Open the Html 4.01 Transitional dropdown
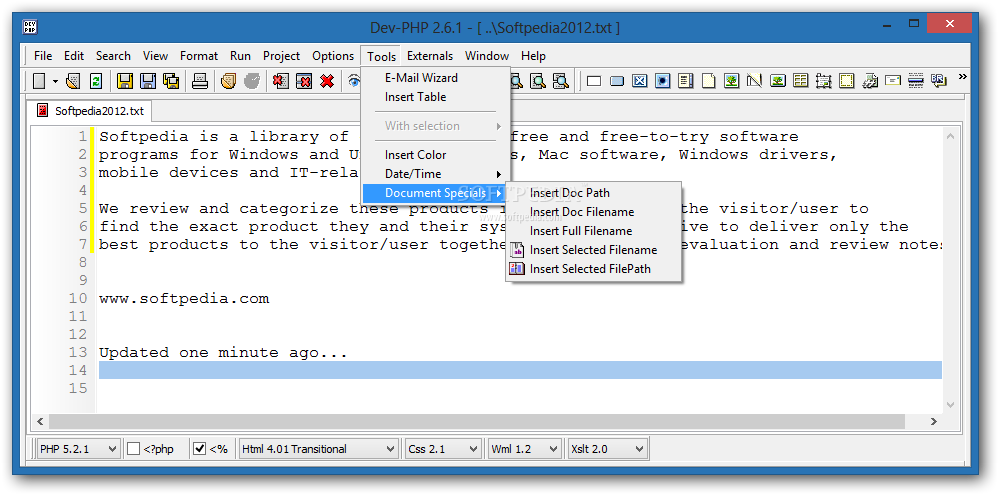 (x=319, y=448)
